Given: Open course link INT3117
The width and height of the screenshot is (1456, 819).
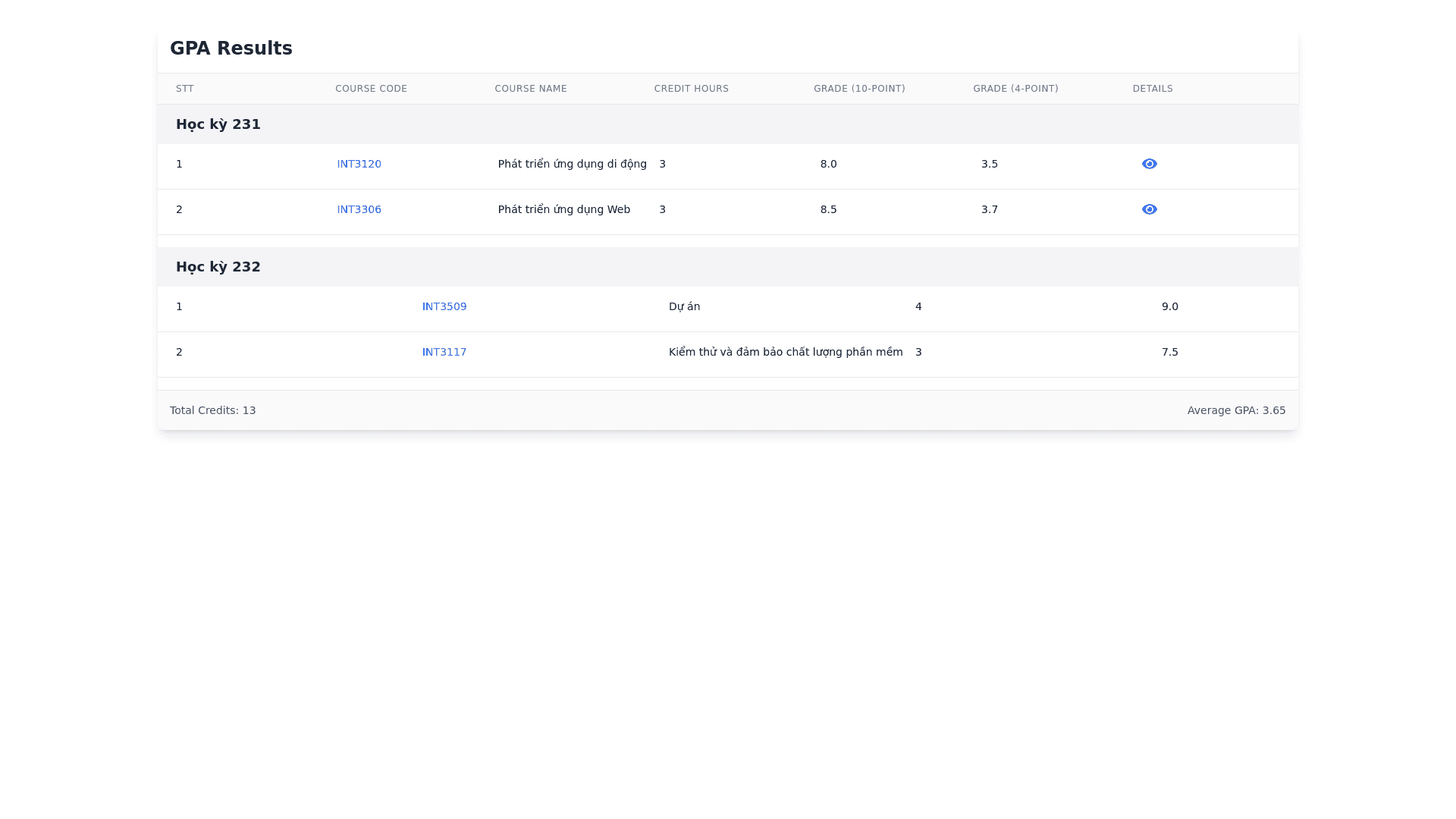Looking at the screenshot, I should click(444, 352).
